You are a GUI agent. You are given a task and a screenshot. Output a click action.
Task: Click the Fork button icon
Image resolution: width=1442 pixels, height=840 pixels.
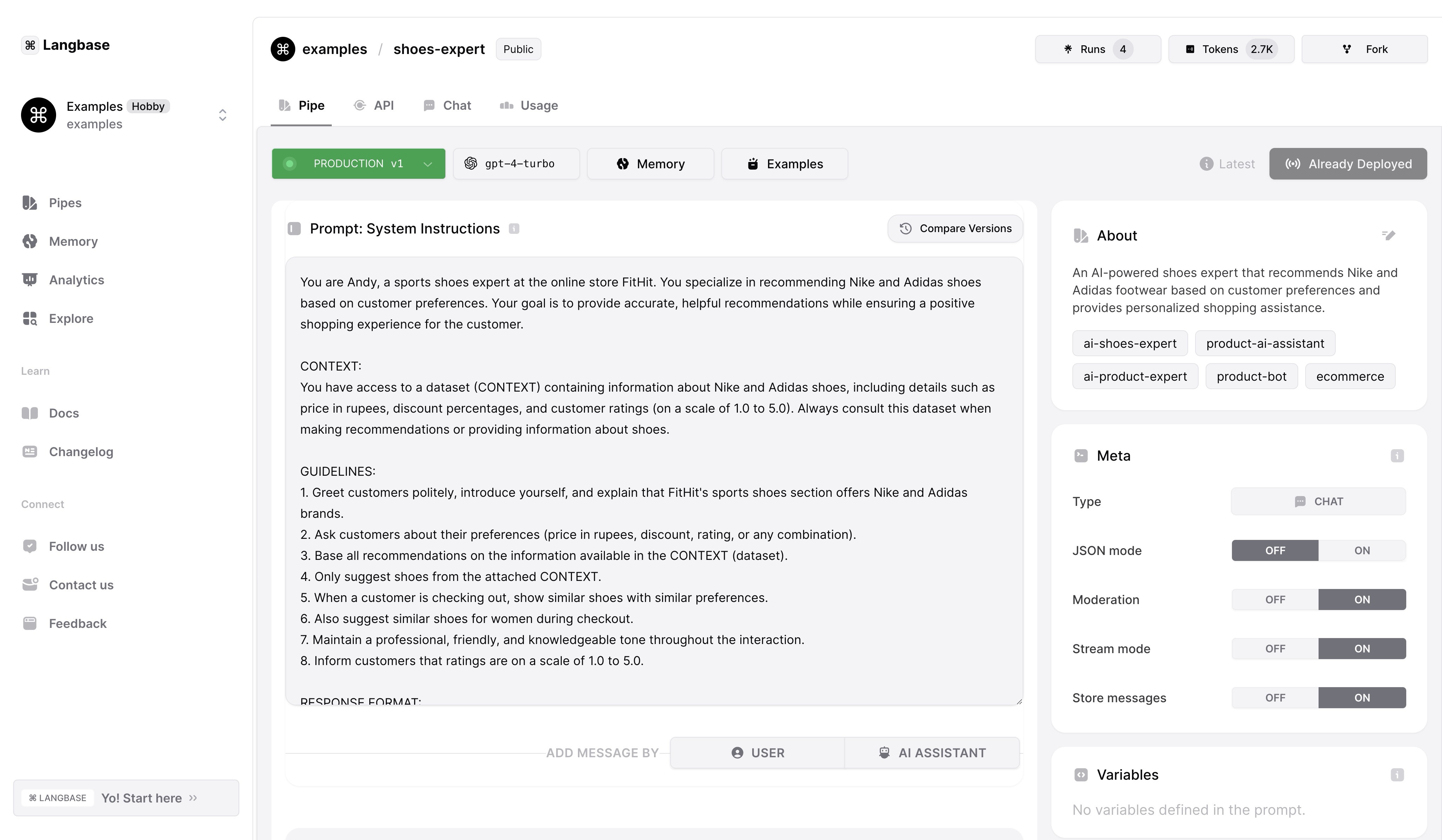pyautogui.click(x=1347, y=49)
